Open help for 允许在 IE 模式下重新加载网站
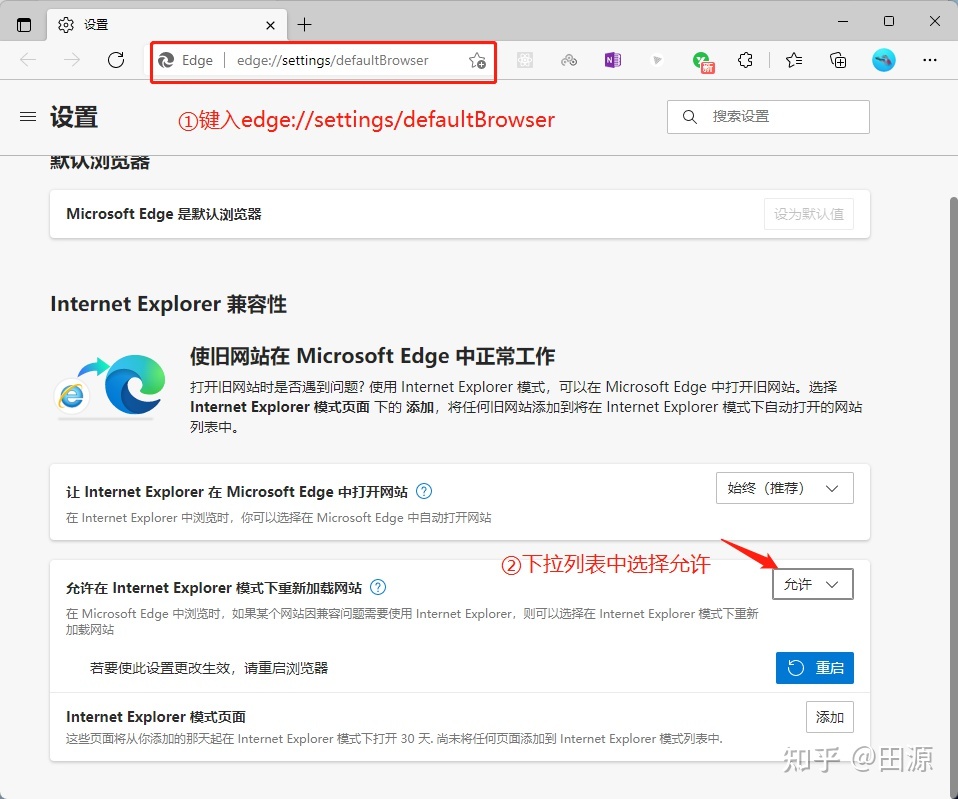958x799 pixels. point(378,587)
